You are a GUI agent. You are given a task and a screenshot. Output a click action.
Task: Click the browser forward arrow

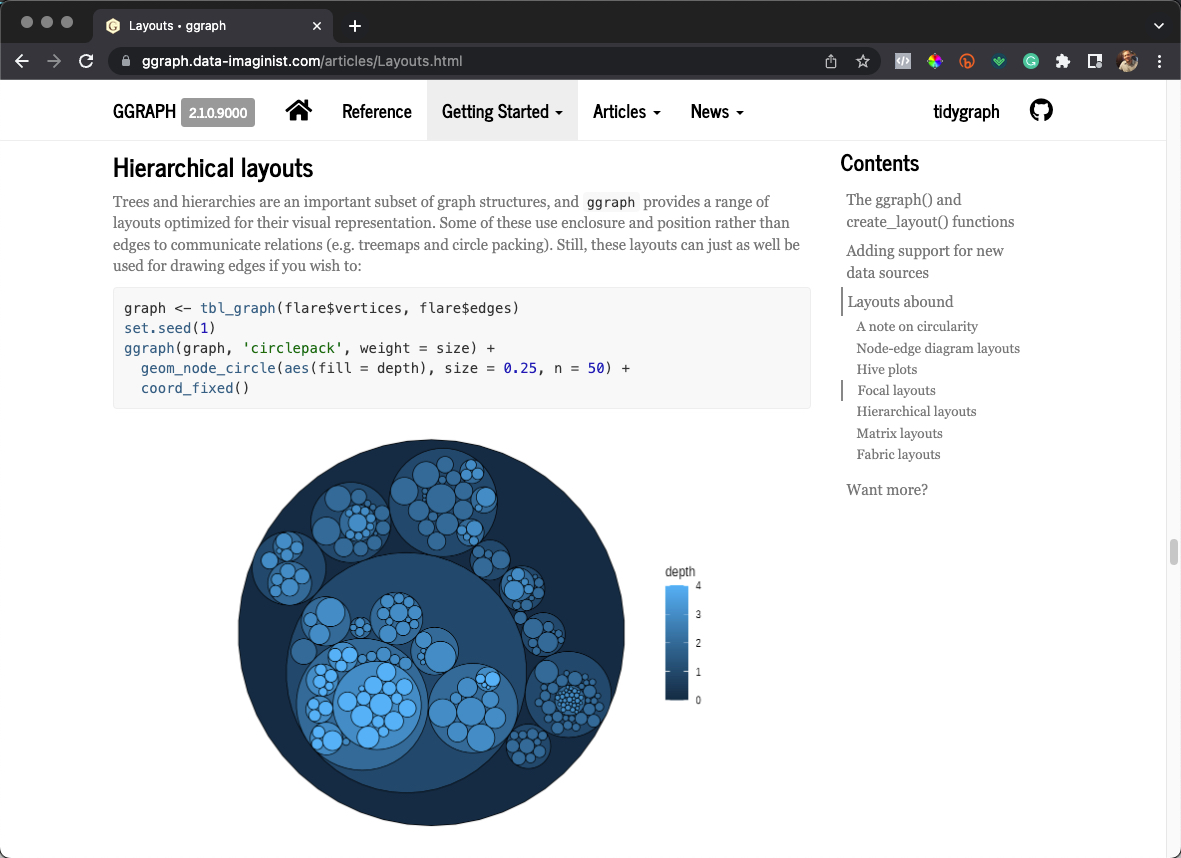[54, 61]
